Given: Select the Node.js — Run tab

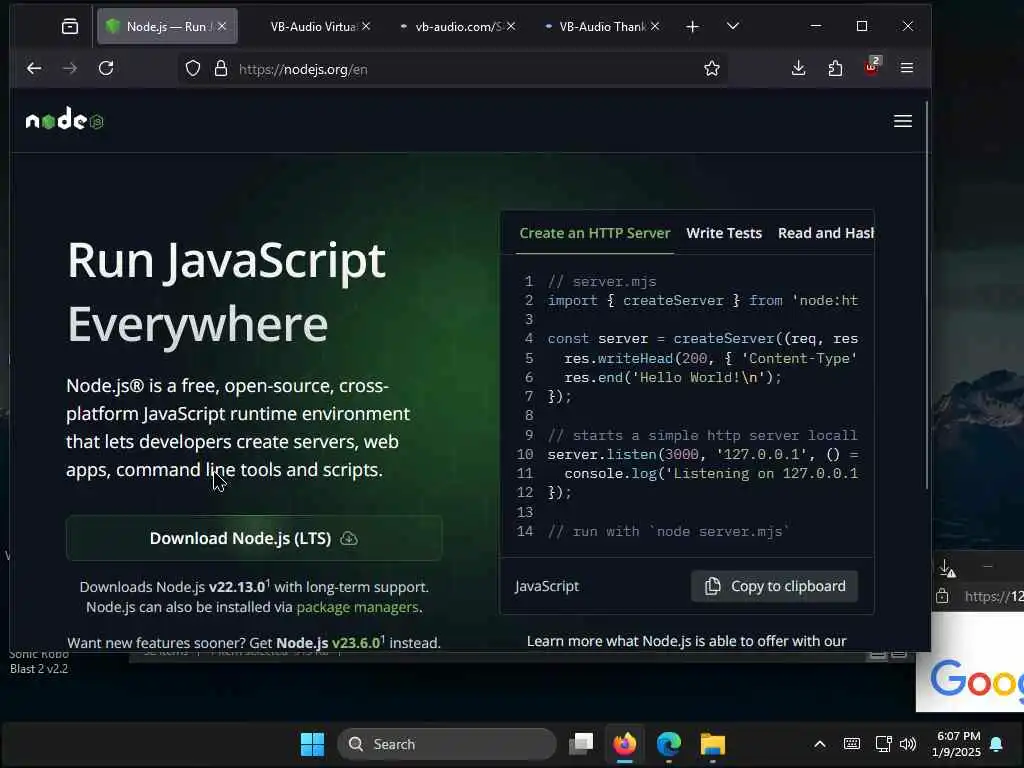Looking at the screenshot, I should tap(167, 27).
